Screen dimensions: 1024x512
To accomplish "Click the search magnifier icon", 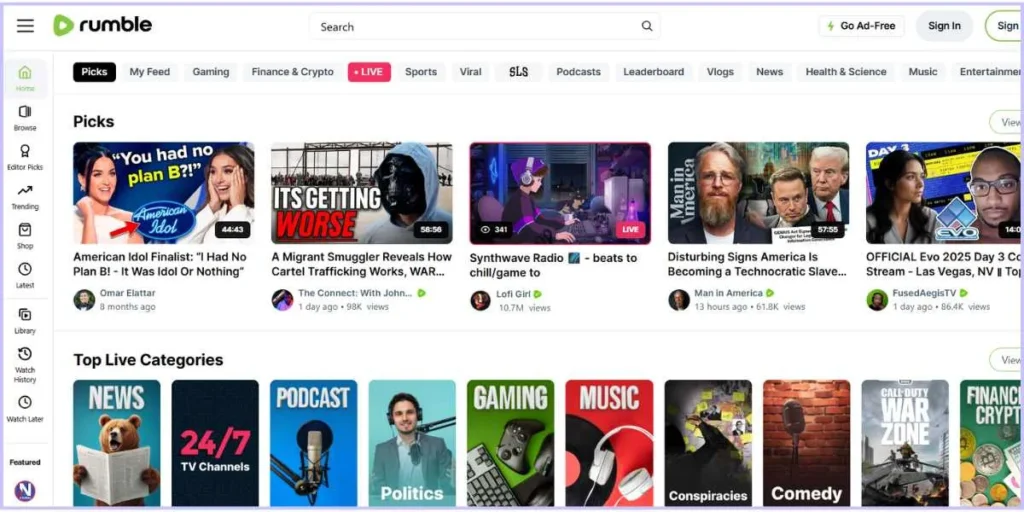I will click(647, 27).
